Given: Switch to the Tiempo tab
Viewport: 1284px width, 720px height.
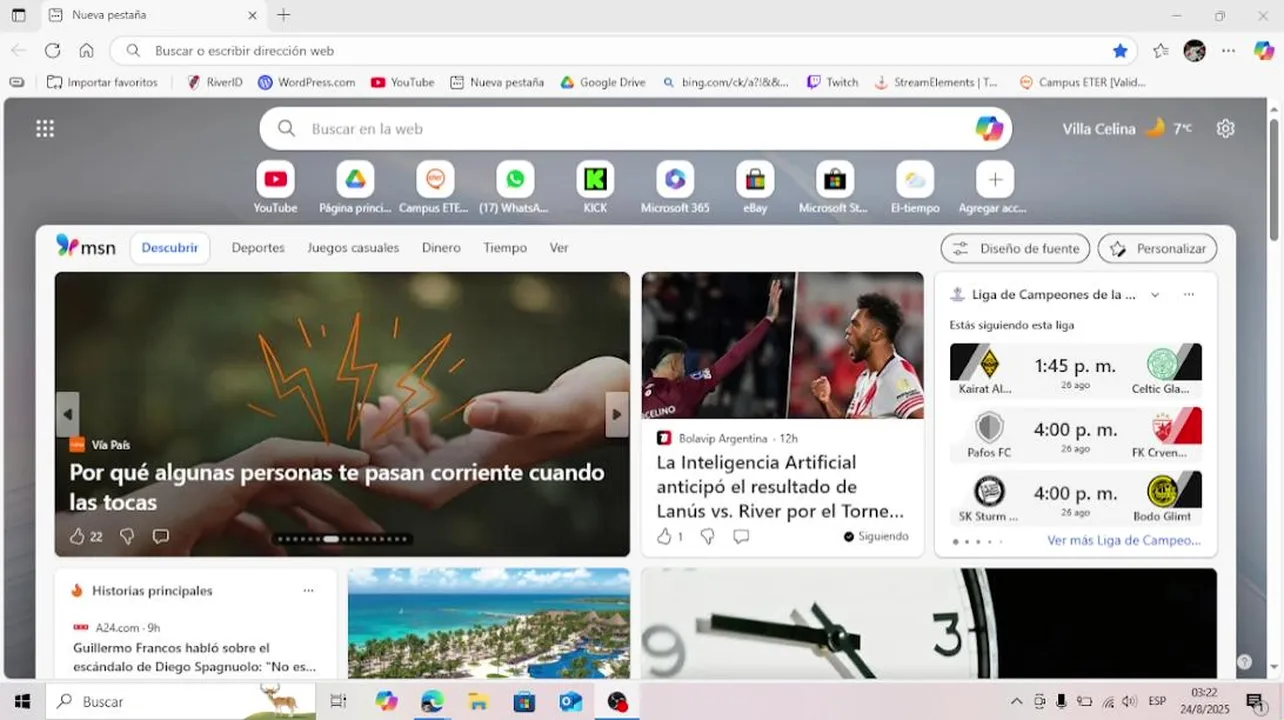Looking at the screenshot, I should pyautogui.click(x=505, y=248).
